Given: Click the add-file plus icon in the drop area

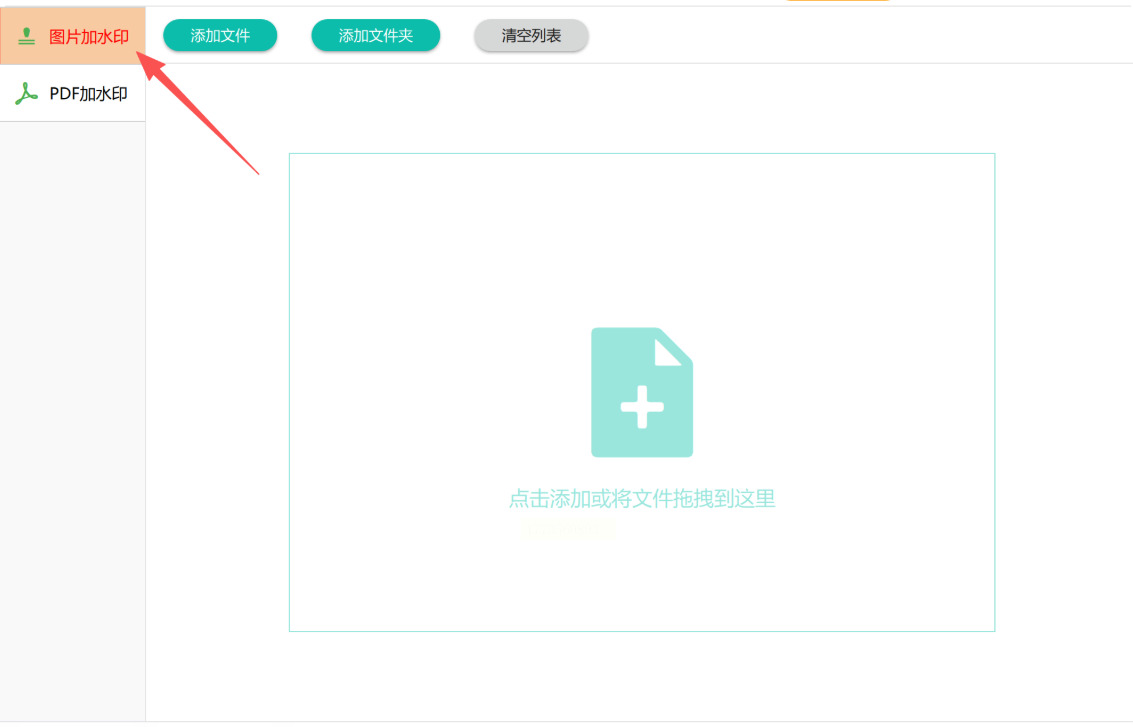Looking at the screenshot, I should click(x=642, y=392).
